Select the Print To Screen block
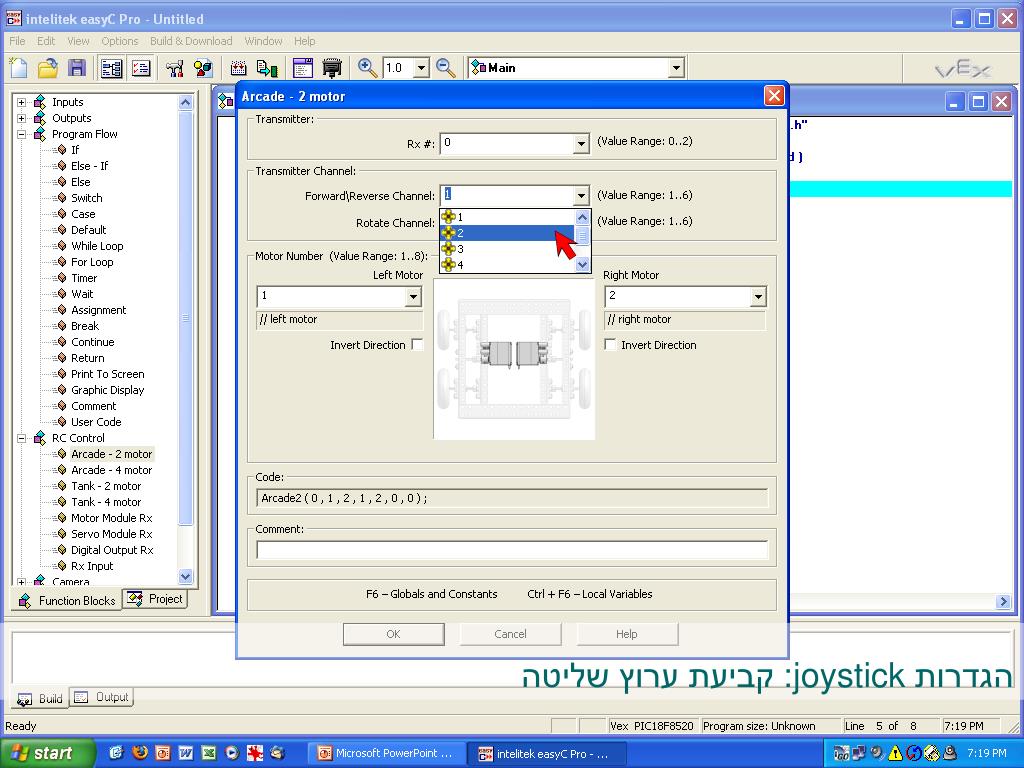This screenshot has width=1024, height=768. [x=108, y=374]
